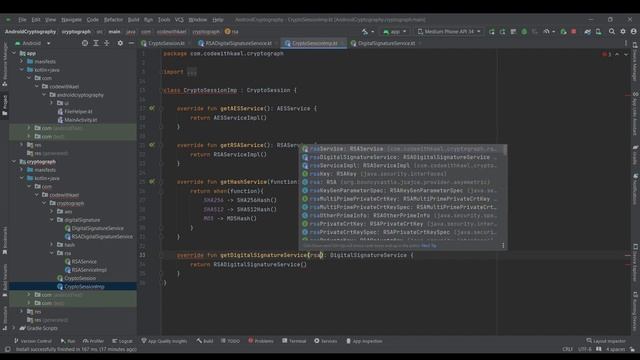Click the override gutter icon beside getRSAService
Screen dimensions: 640x360
[152, 145]
